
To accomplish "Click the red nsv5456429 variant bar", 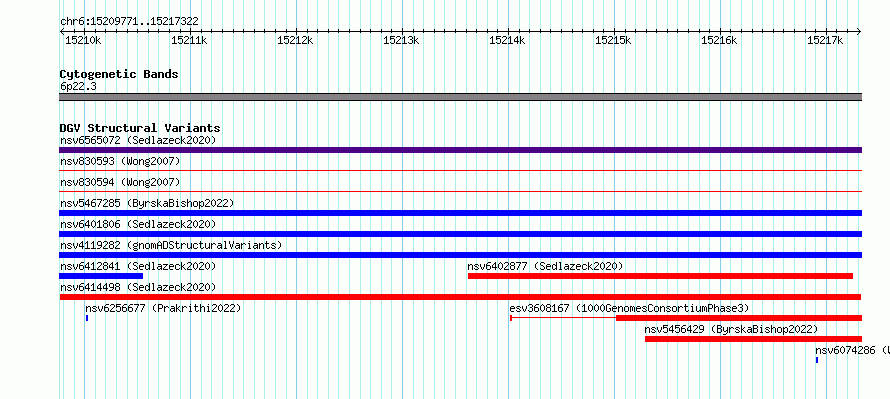I will (x=753, y=339).
